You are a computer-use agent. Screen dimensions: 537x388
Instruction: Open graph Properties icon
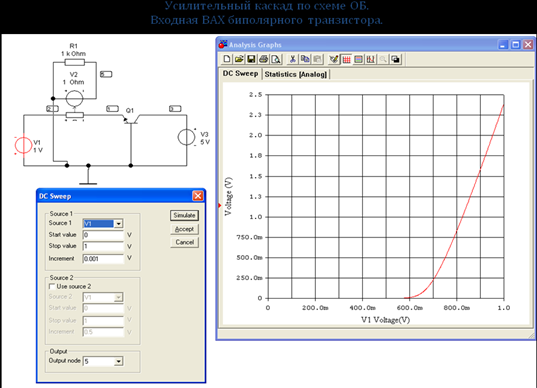tap(334, 59)
